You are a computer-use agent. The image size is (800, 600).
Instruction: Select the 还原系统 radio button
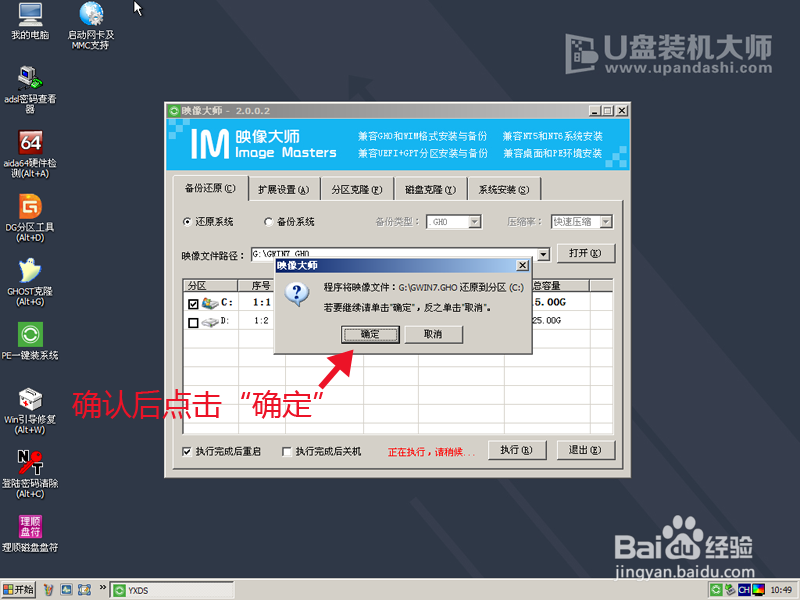[187, 222]
